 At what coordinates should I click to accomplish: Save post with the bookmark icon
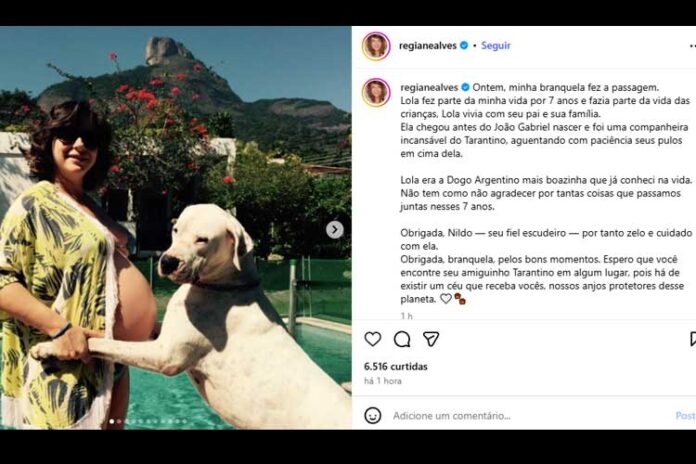pyautogui.click(x=692, y=340)
